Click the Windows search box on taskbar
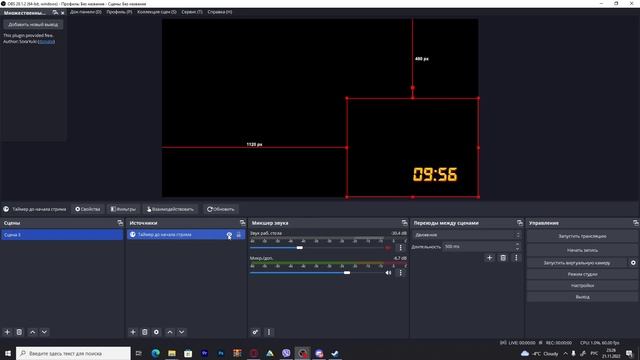 coord(73,353)
